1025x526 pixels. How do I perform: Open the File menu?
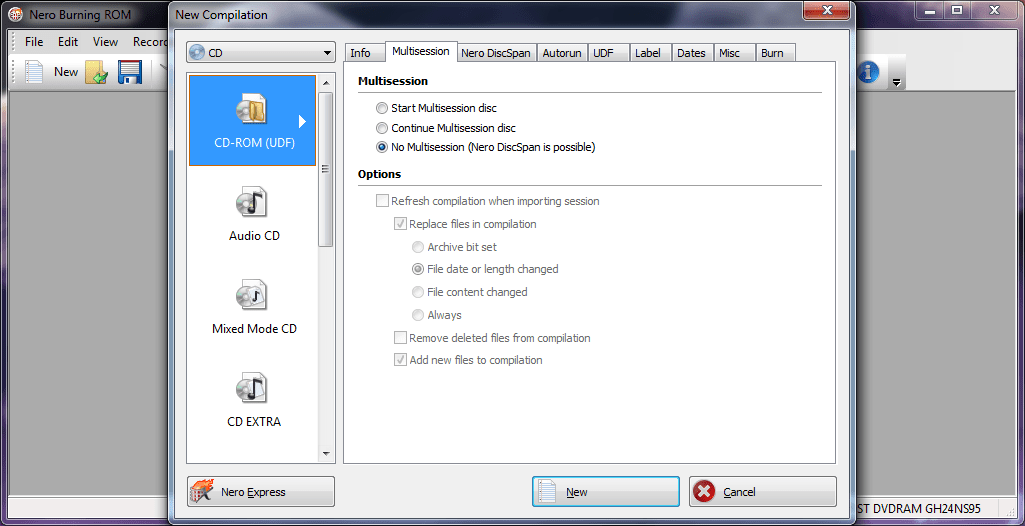[34, 42]
